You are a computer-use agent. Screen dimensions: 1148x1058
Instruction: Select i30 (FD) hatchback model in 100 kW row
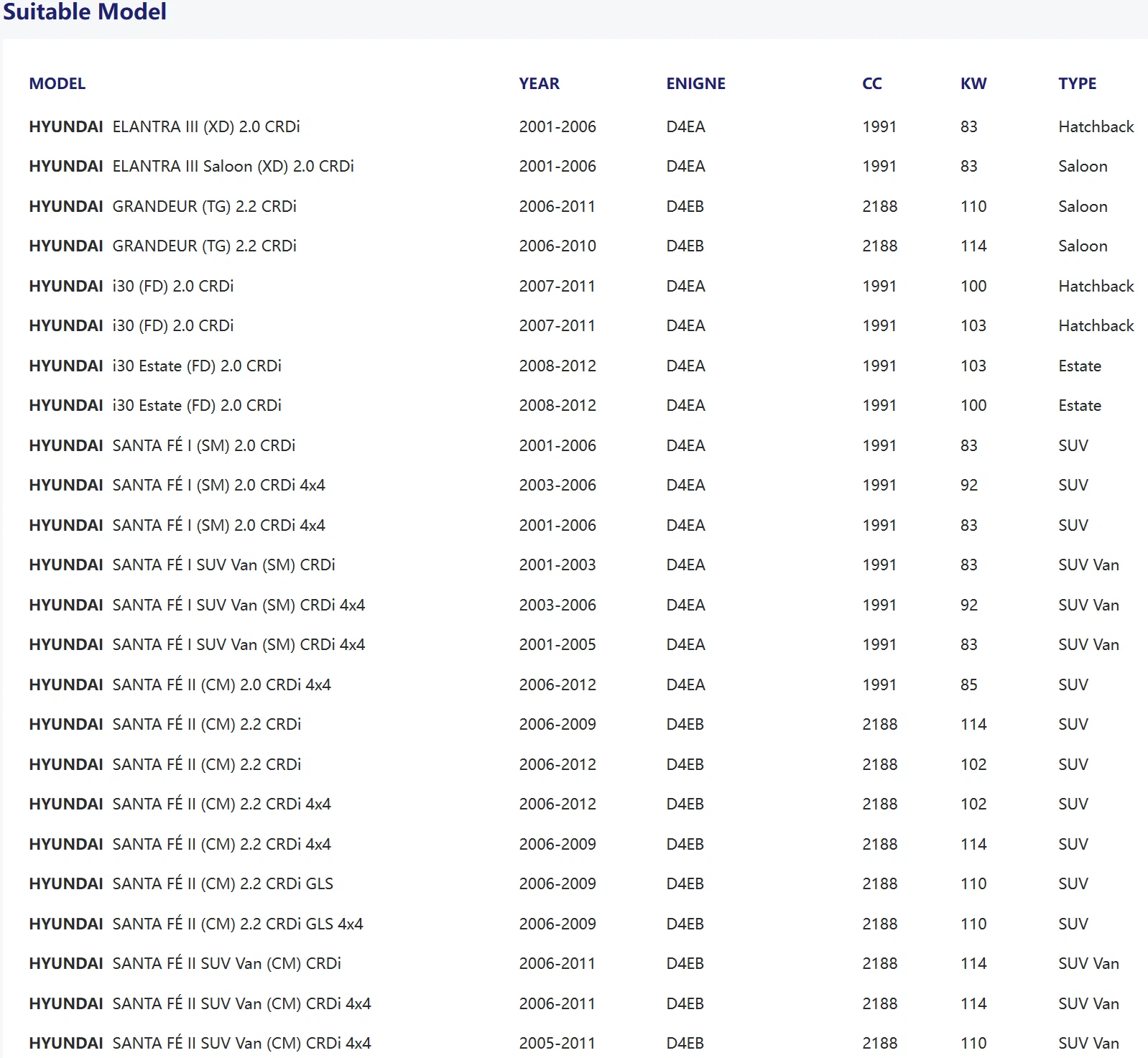click(x=173, y=287)
